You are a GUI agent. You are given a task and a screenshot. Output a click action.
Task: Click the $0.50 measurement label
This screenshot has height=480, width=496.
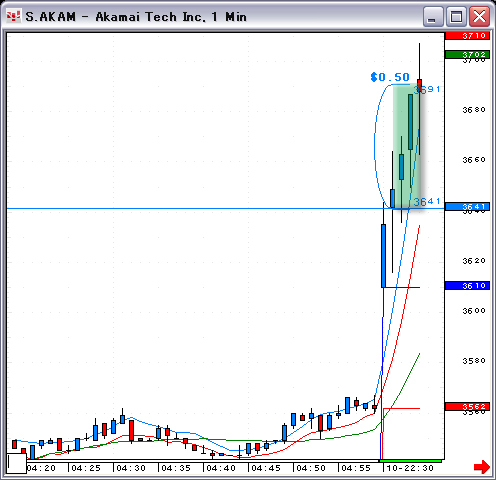[390, 77]
